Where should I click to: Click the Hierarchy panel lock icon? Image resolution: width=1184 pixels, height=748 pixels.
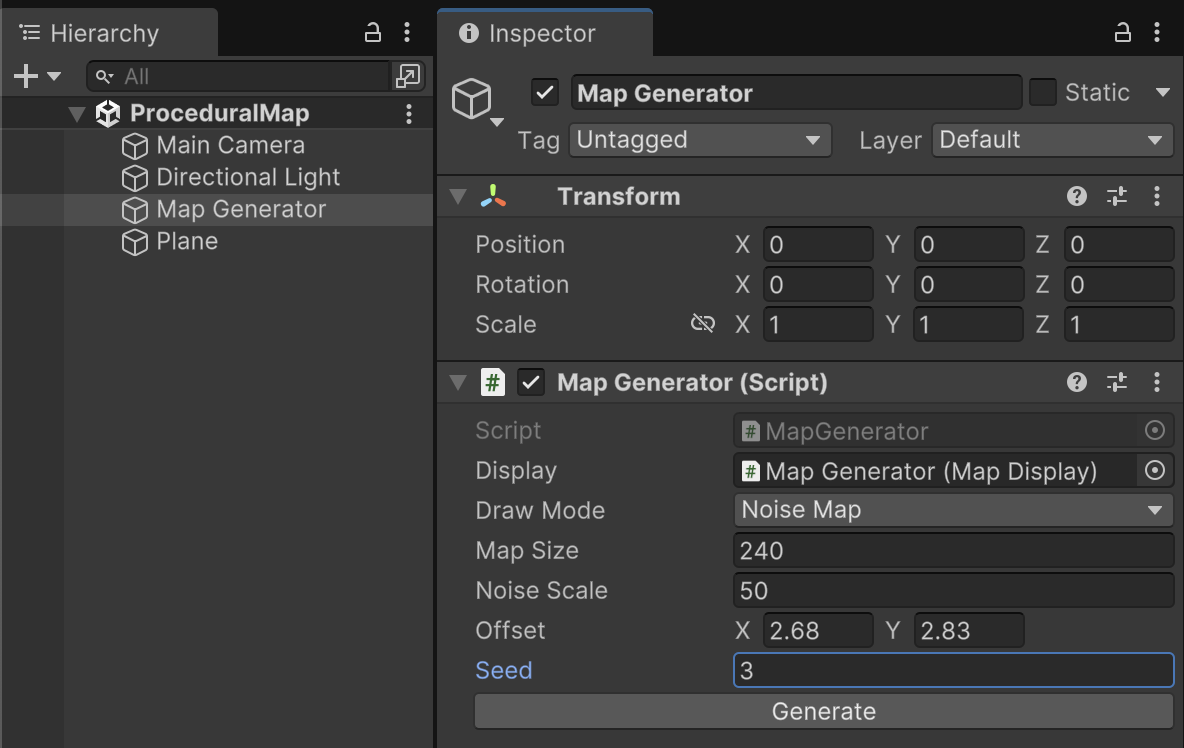(x=373, y=33)
